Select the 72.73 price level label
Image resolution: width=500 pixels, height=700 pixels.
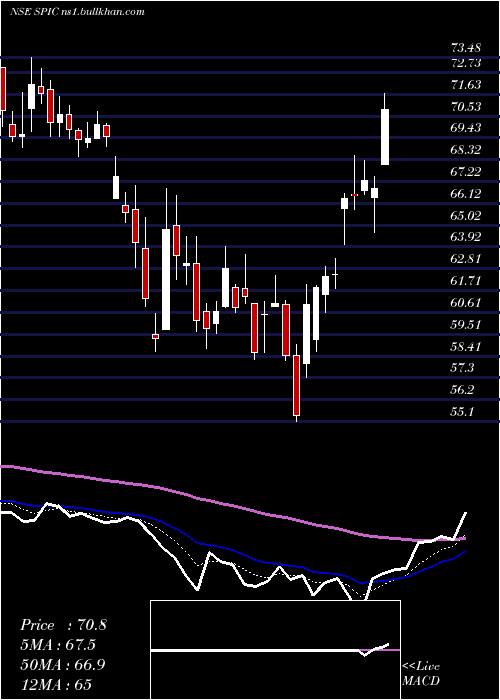(466, 63)
